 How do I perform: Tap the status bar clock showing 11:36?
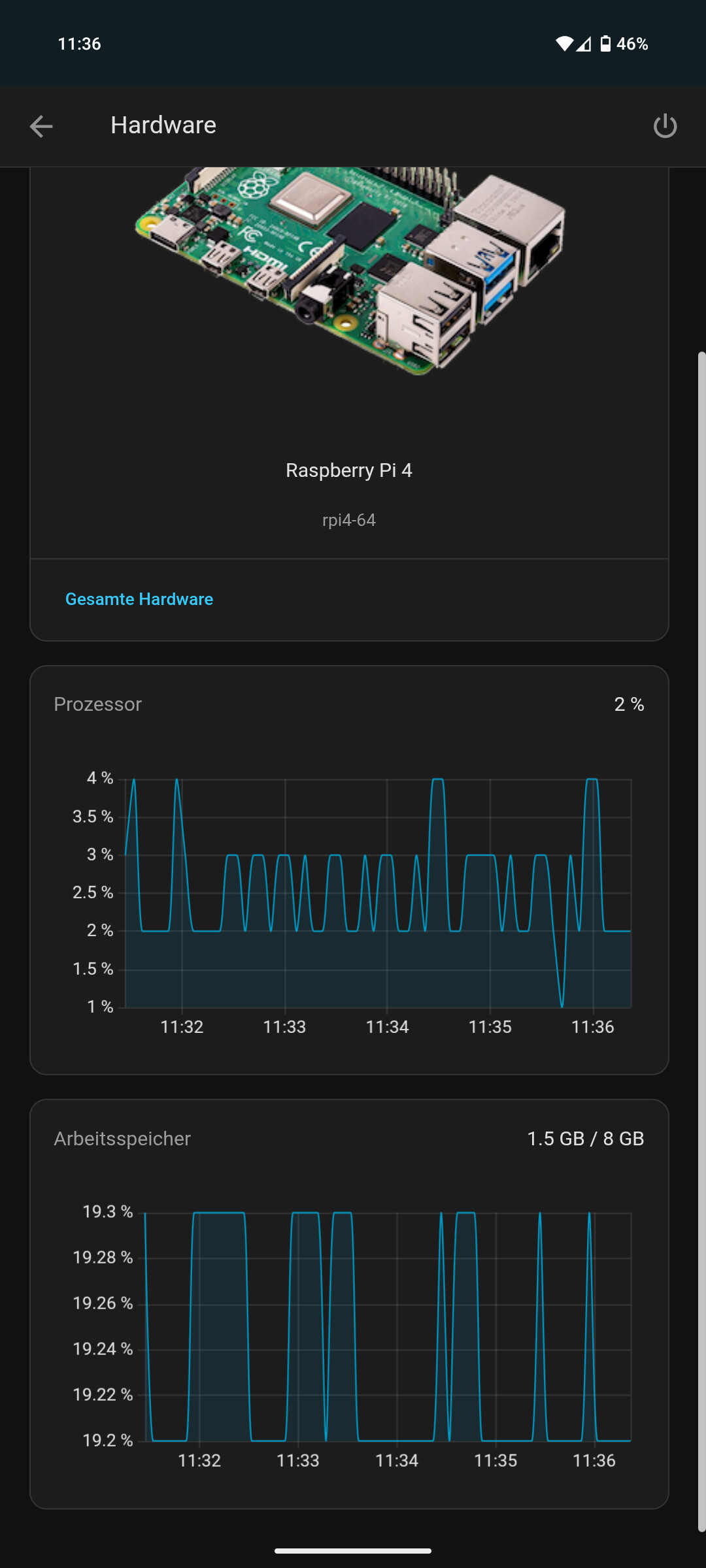coord(79,44)
